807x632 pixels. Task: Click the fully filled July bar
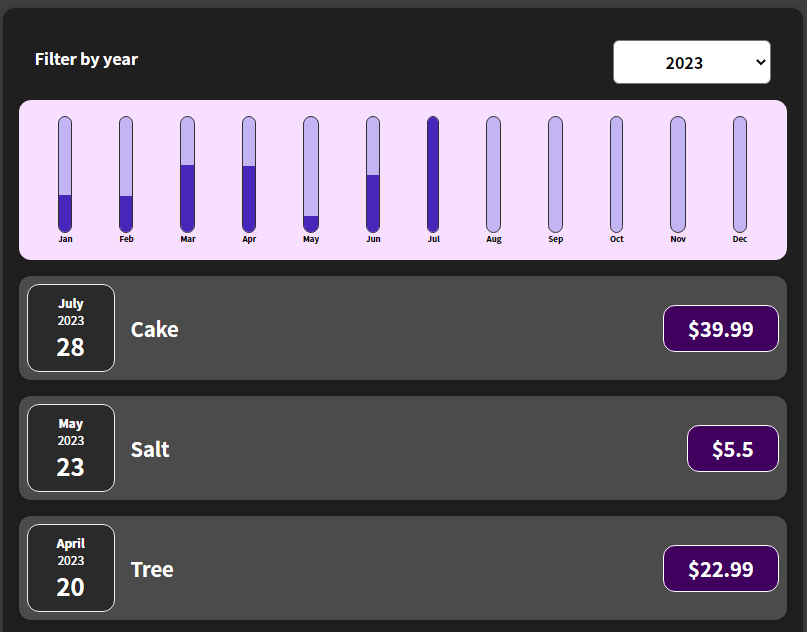[x=433, y=175]
